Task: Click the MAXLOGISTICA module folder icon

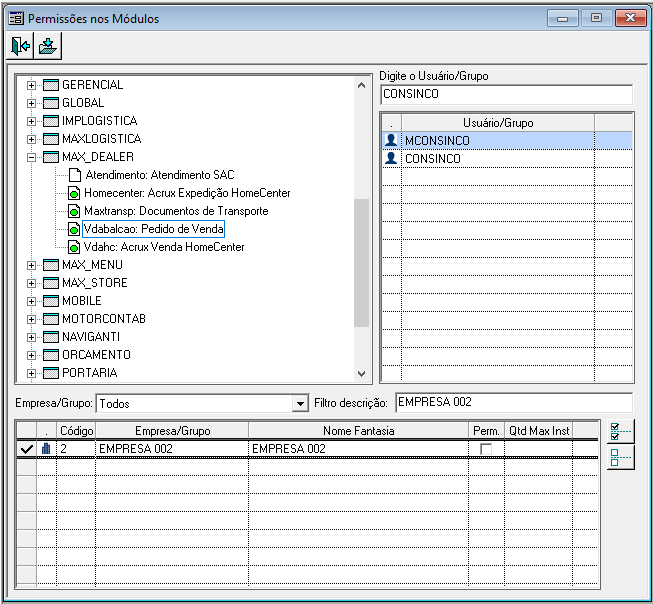Action: tap(51, 139)
